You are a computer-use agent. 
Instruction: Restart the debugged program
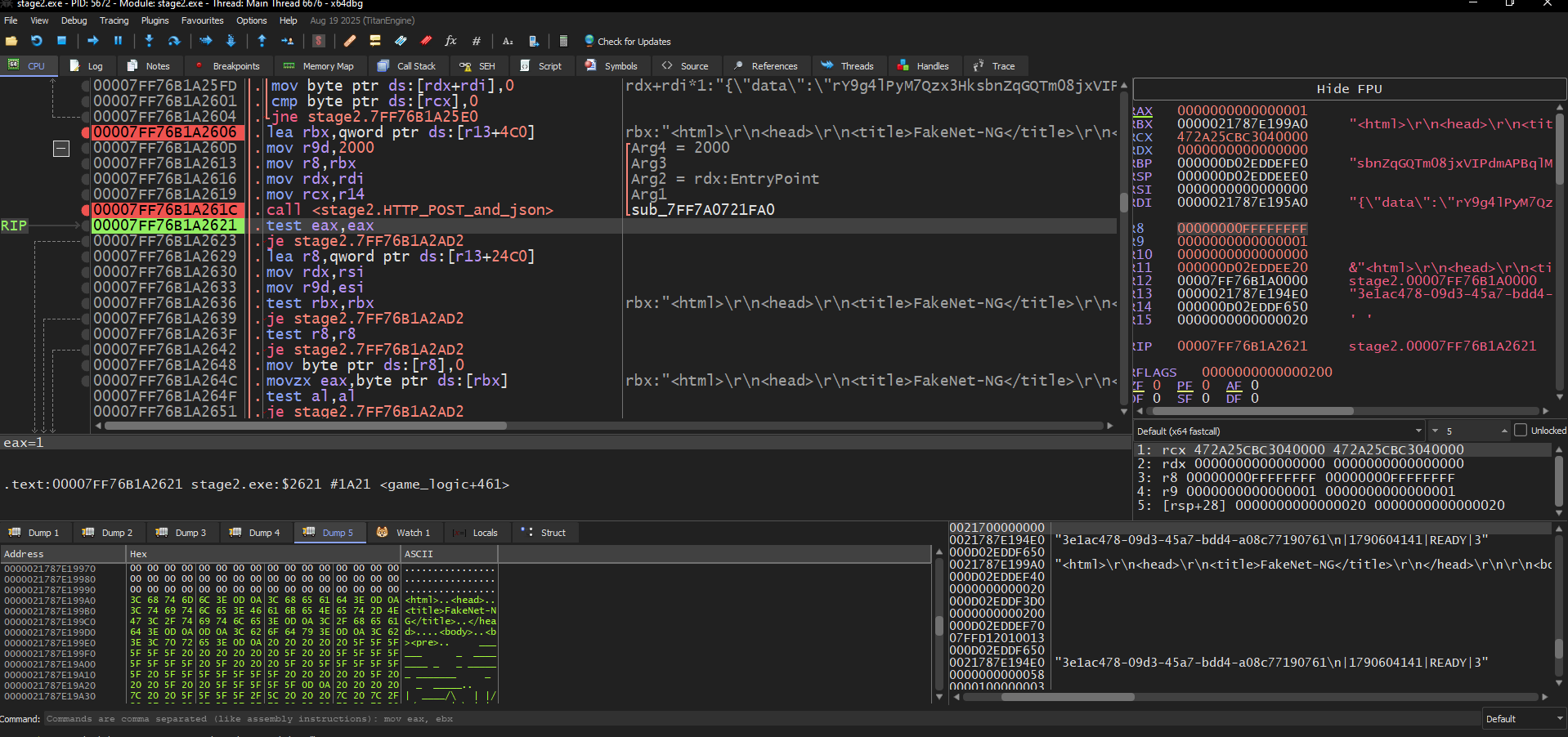[x=37, y=41]
